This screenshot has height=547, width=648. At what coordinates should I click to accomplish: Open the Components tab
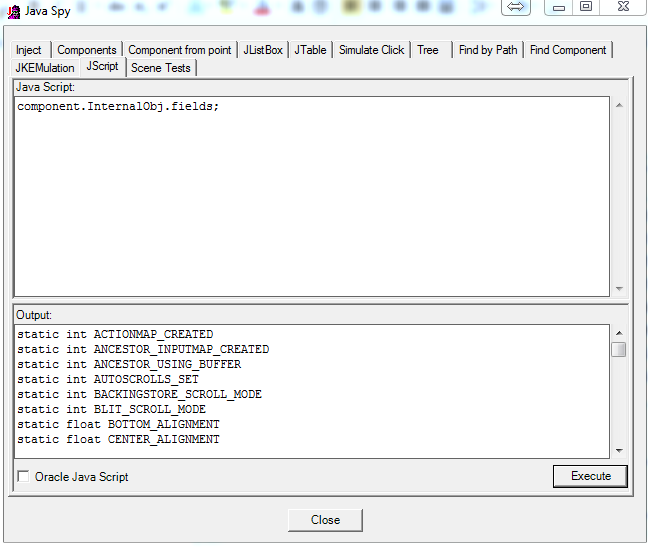click(x=87, y=50)
